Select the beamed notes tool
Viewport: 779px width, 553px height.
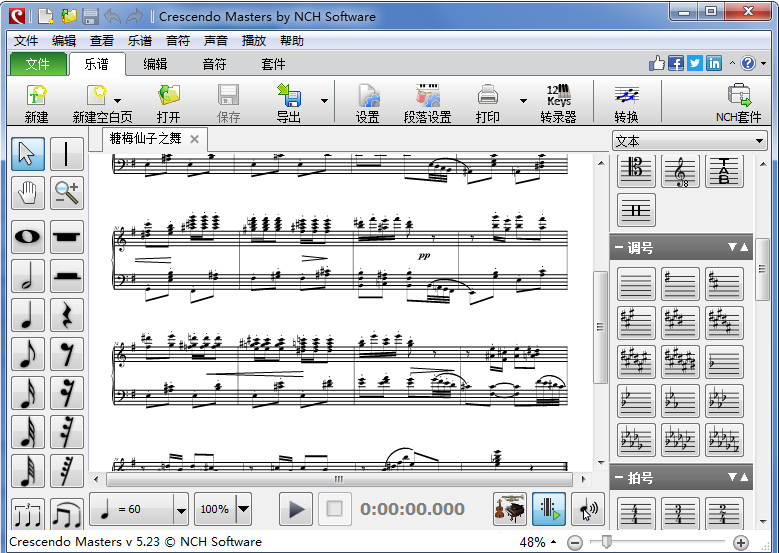(x=67, y=513)
